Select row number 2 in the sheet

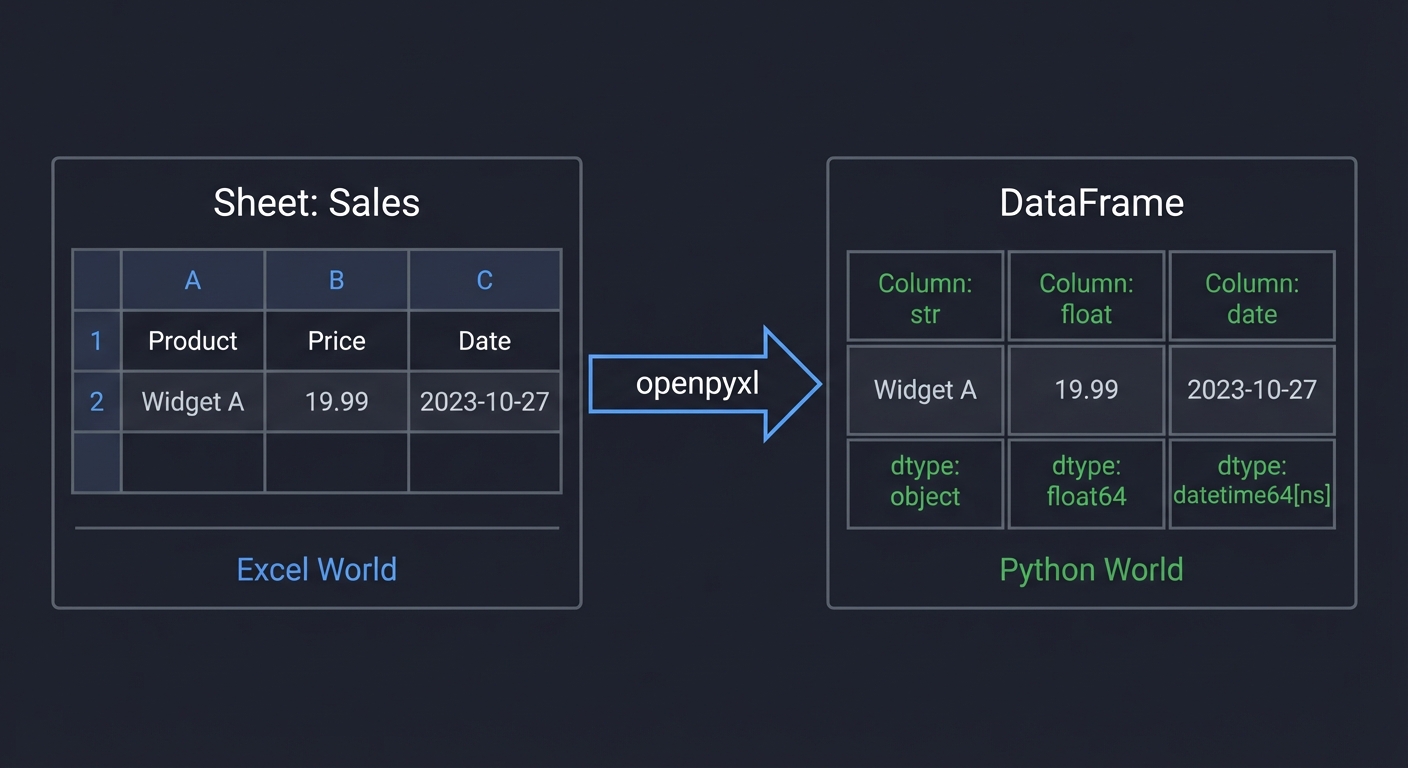pos(96,401)
